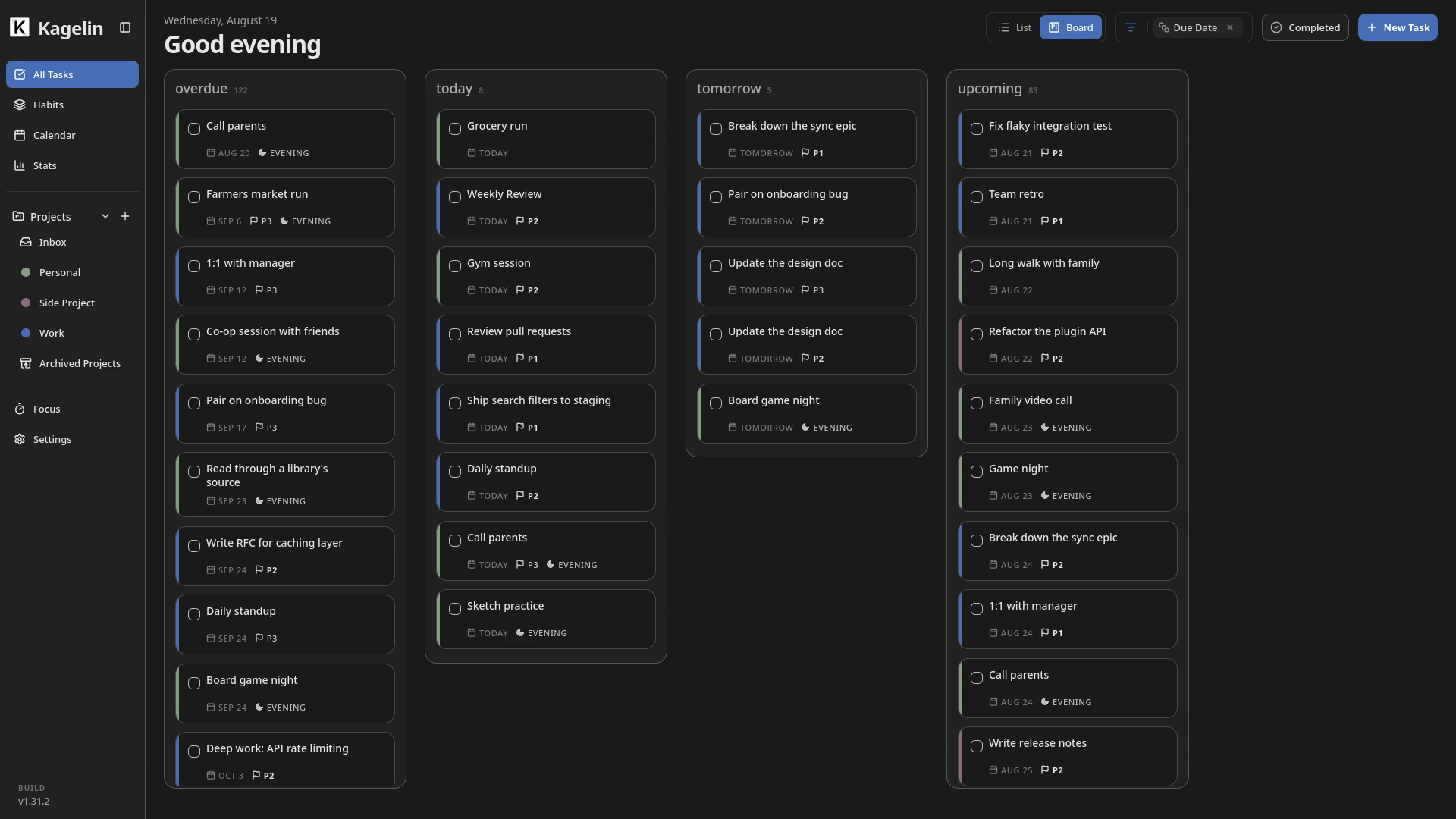
Task: Click the Settings gear icon
Action: [20, 439]
